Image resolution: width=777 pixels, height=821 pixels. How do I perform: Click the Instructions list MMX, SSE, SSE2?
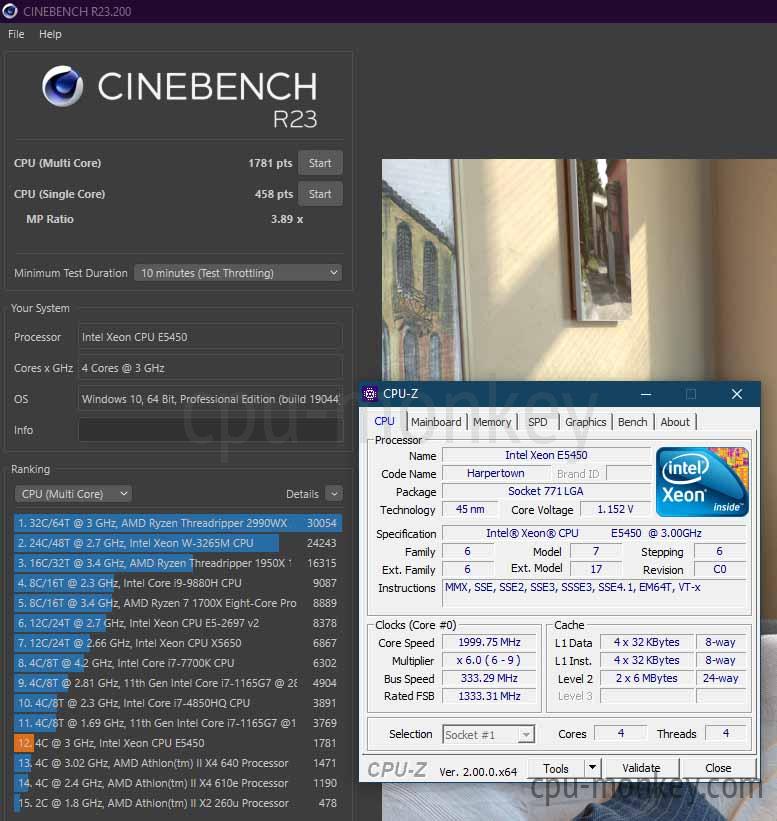click(x=595, y=594)
